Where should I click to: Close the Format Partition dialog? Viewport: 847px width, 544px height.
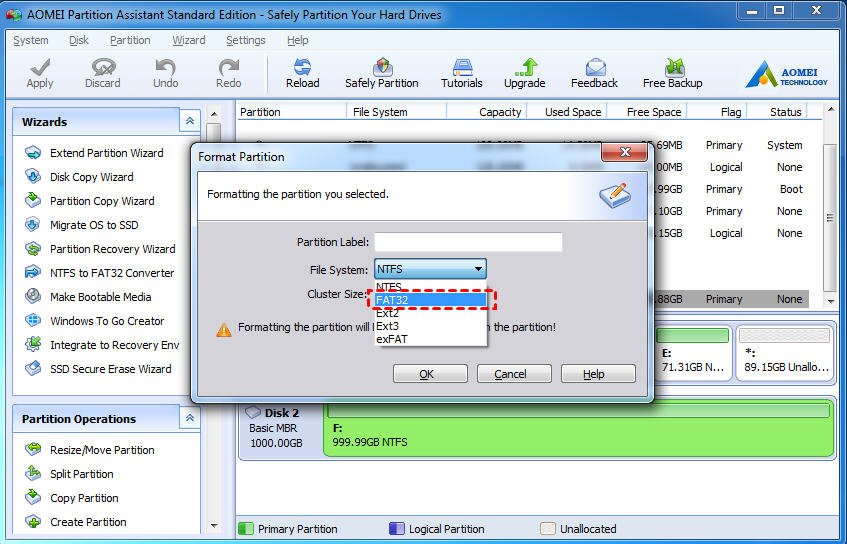pos(624,152)
